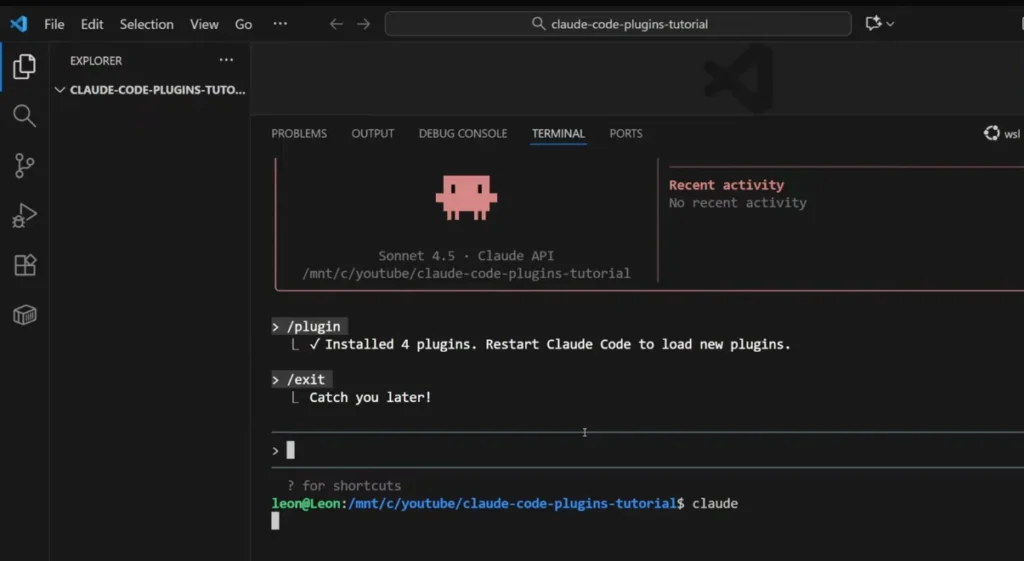Viewport: 1024px width, 561px height.
Task: Click the Claude prompt input line
Action: tap(647, 450)
